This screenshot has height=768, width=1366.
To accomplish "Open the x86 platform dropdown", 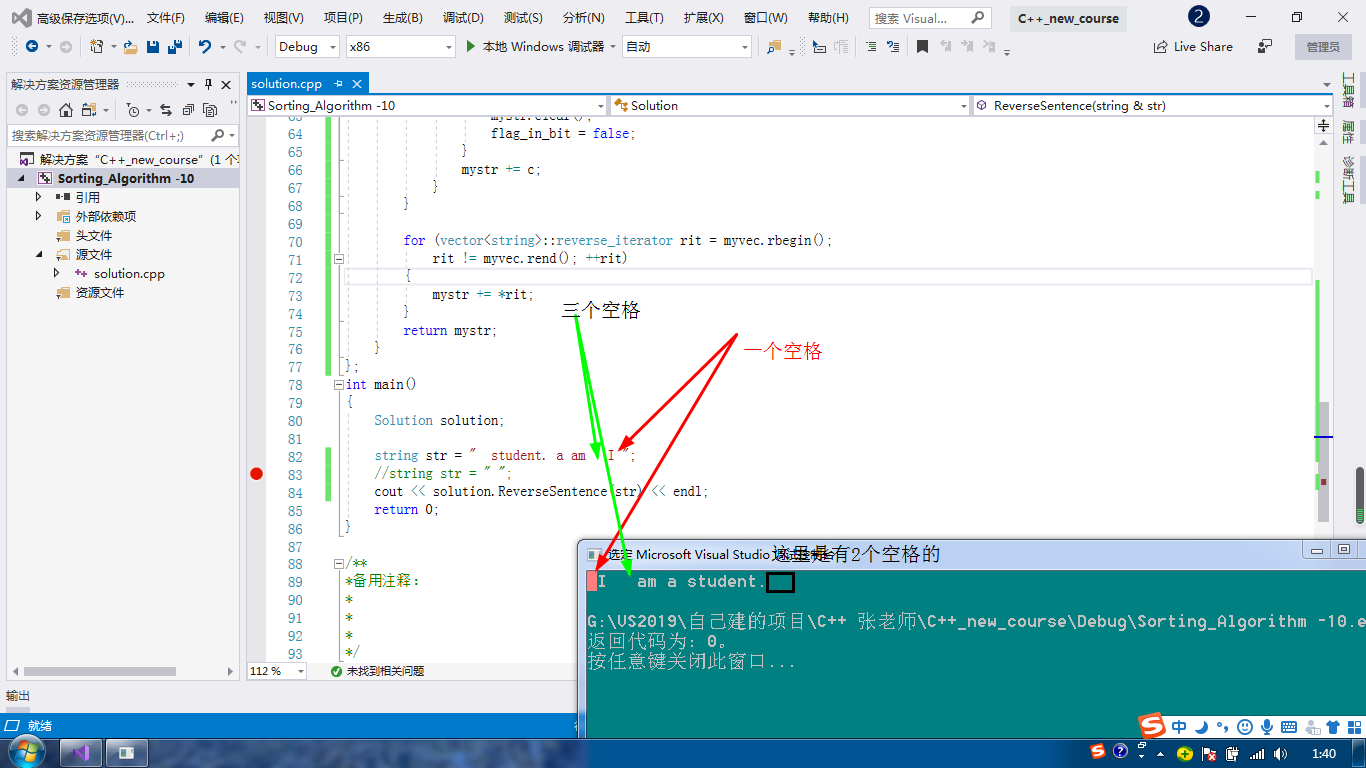I will pos(400,47).
